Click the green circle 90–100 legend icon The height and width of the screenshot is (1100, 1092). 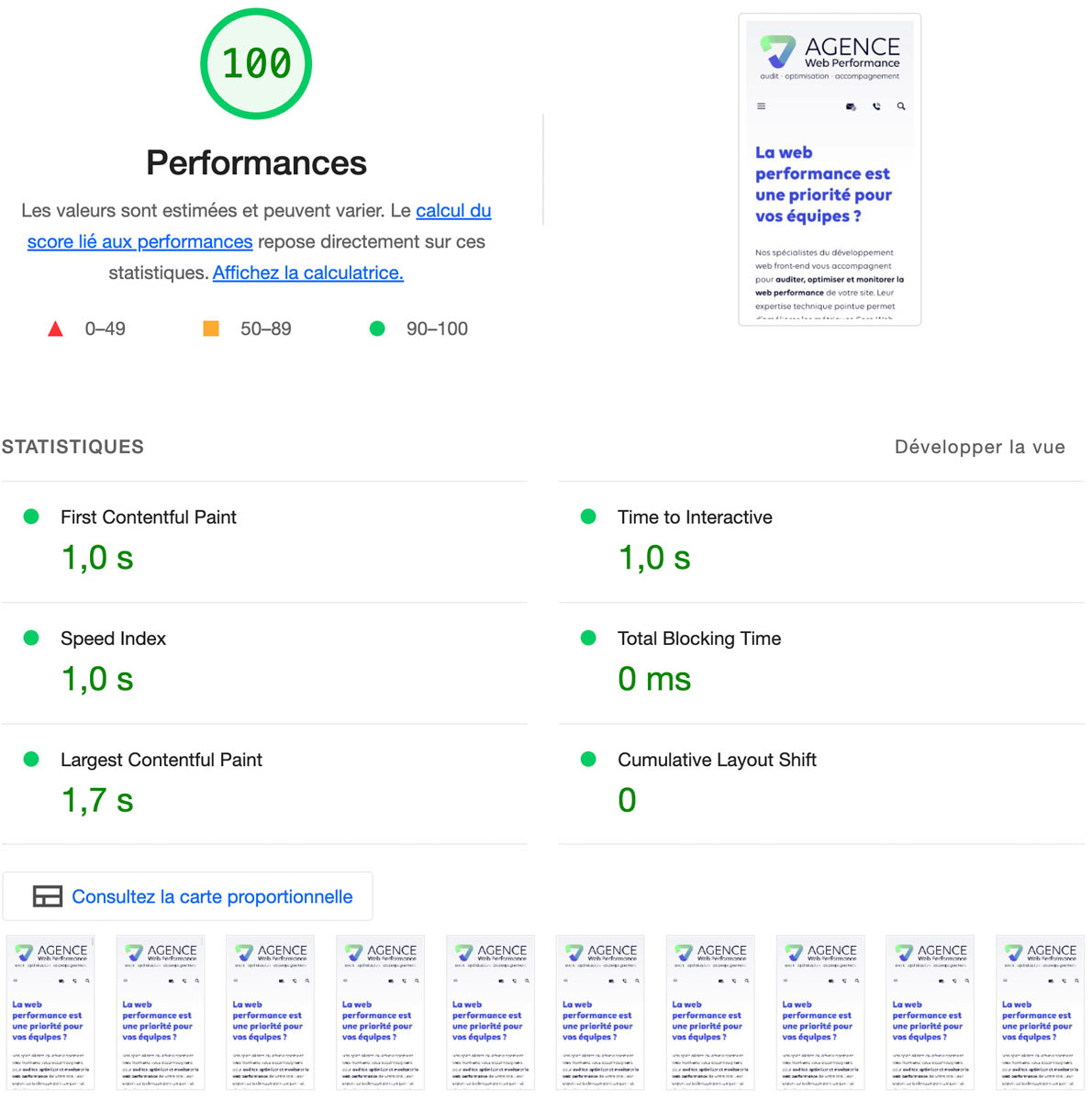[x=377, y=328]
